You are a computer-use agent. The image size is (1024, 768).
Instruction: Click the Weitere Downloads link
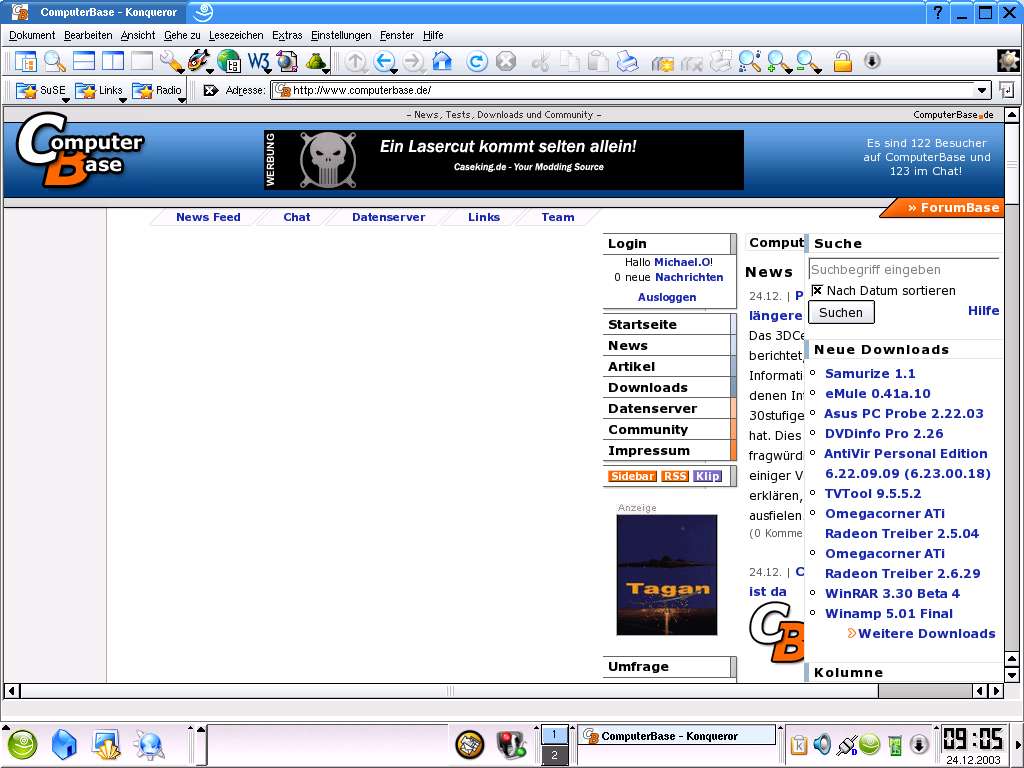coord(927,633)
